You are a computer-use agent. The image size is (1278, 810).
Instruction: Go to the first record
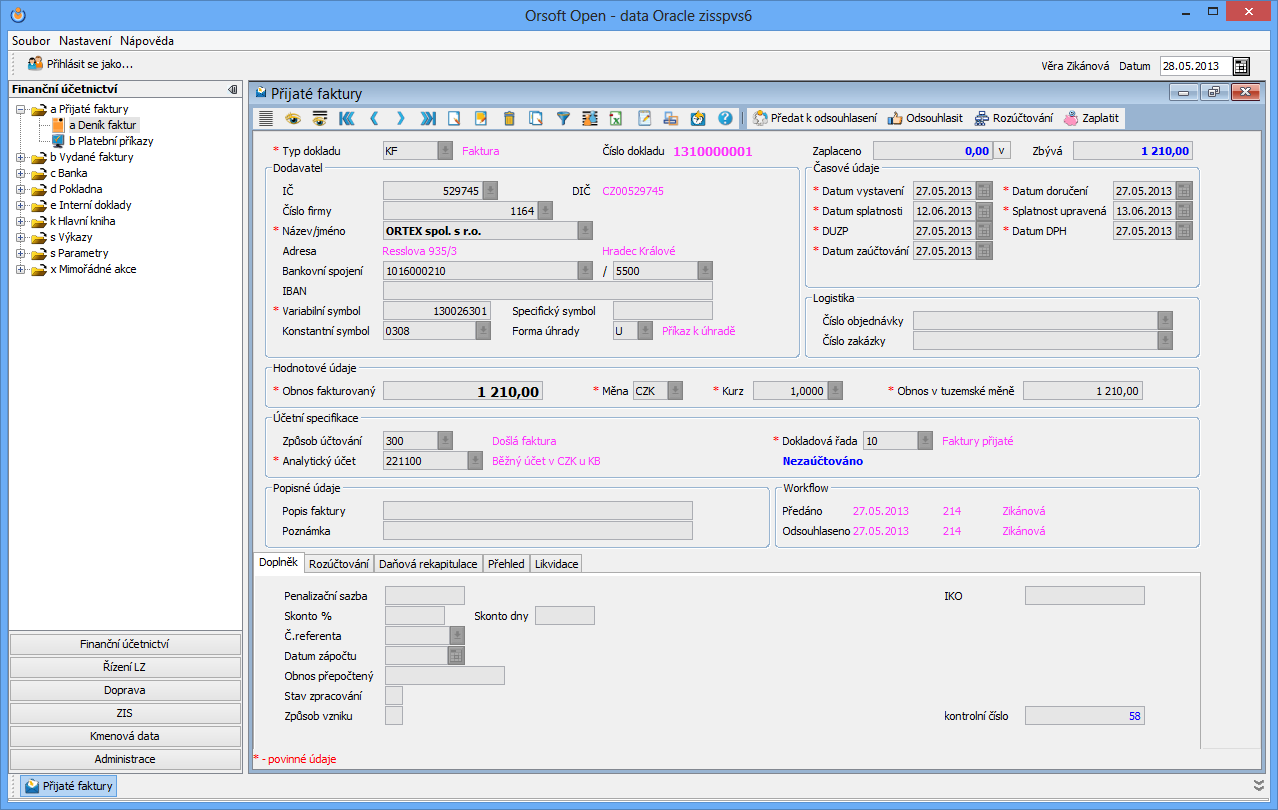[347, 118]
